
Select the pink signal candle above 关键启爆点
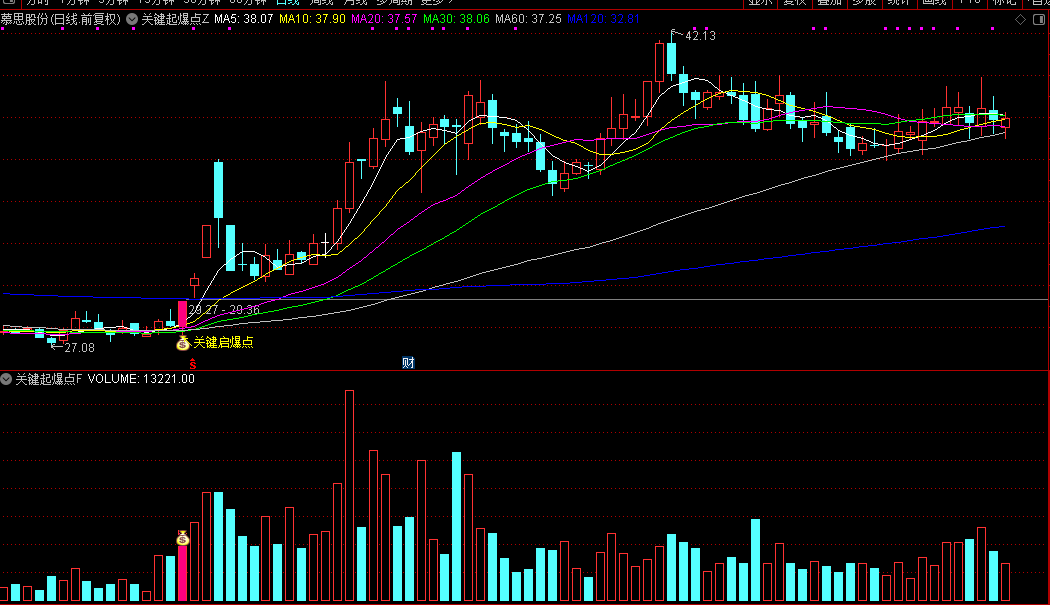coord(182,314)
